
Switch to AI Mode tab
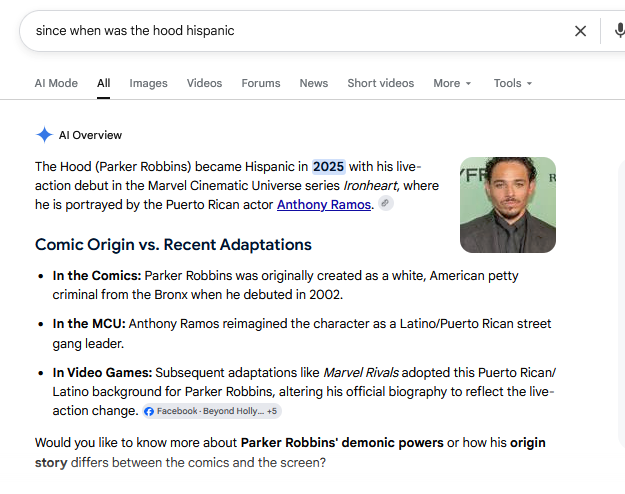click(56, 83)
